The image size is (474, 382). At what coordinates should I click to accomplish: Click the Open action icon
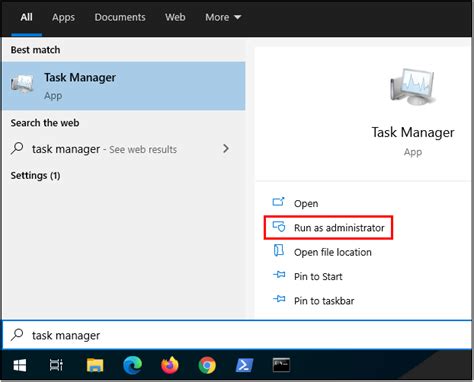tap(278, 202)
